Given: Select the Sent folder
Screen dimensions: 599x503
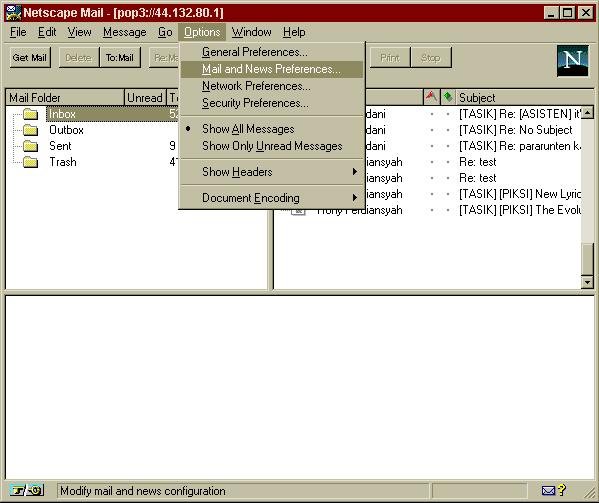Looking at the screenshot, I should pos(60,146).
